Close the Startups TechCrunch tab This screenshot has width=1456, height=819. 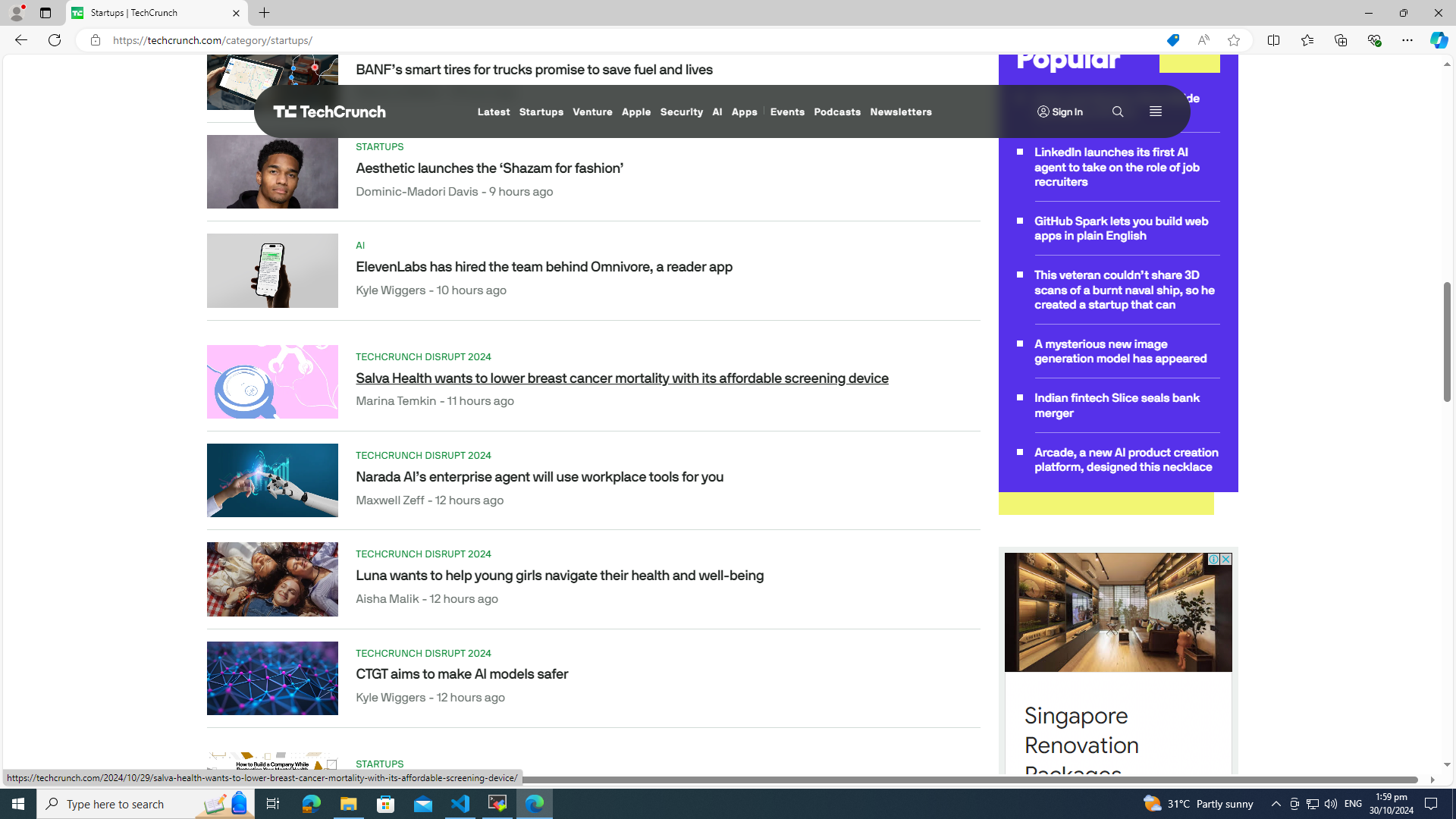236,13
